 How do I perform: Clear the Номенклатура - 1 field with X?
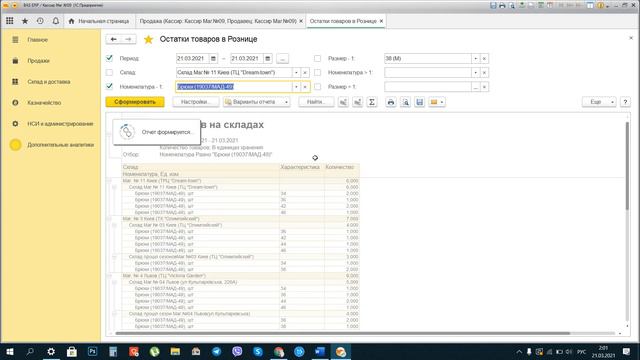pyautogui.click(x=305, y=87)
